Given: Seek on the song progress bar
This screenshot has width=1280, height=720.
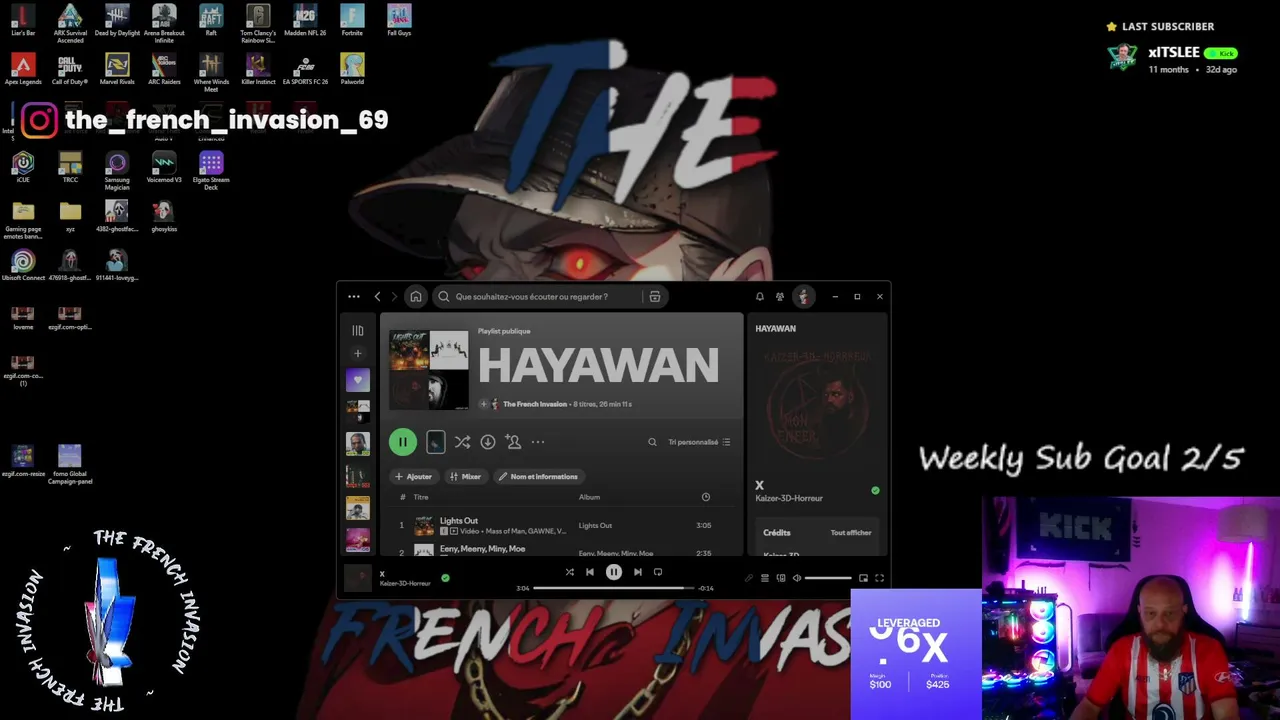Looking at the screenshot, I should tap(614, 588).
